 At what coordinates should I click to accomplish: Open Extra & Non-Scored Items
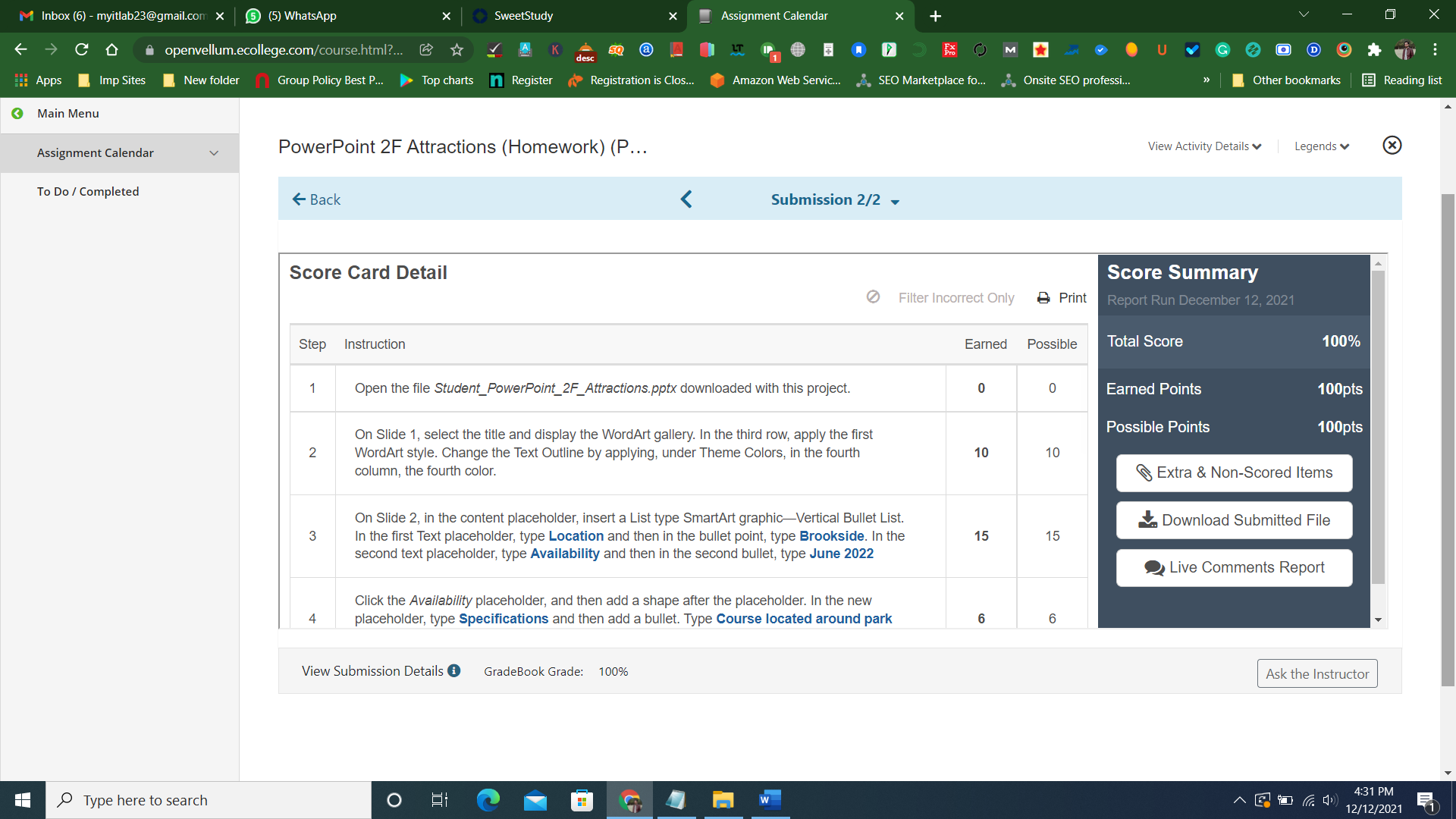pyautogui.click(x=1234, y=472)
